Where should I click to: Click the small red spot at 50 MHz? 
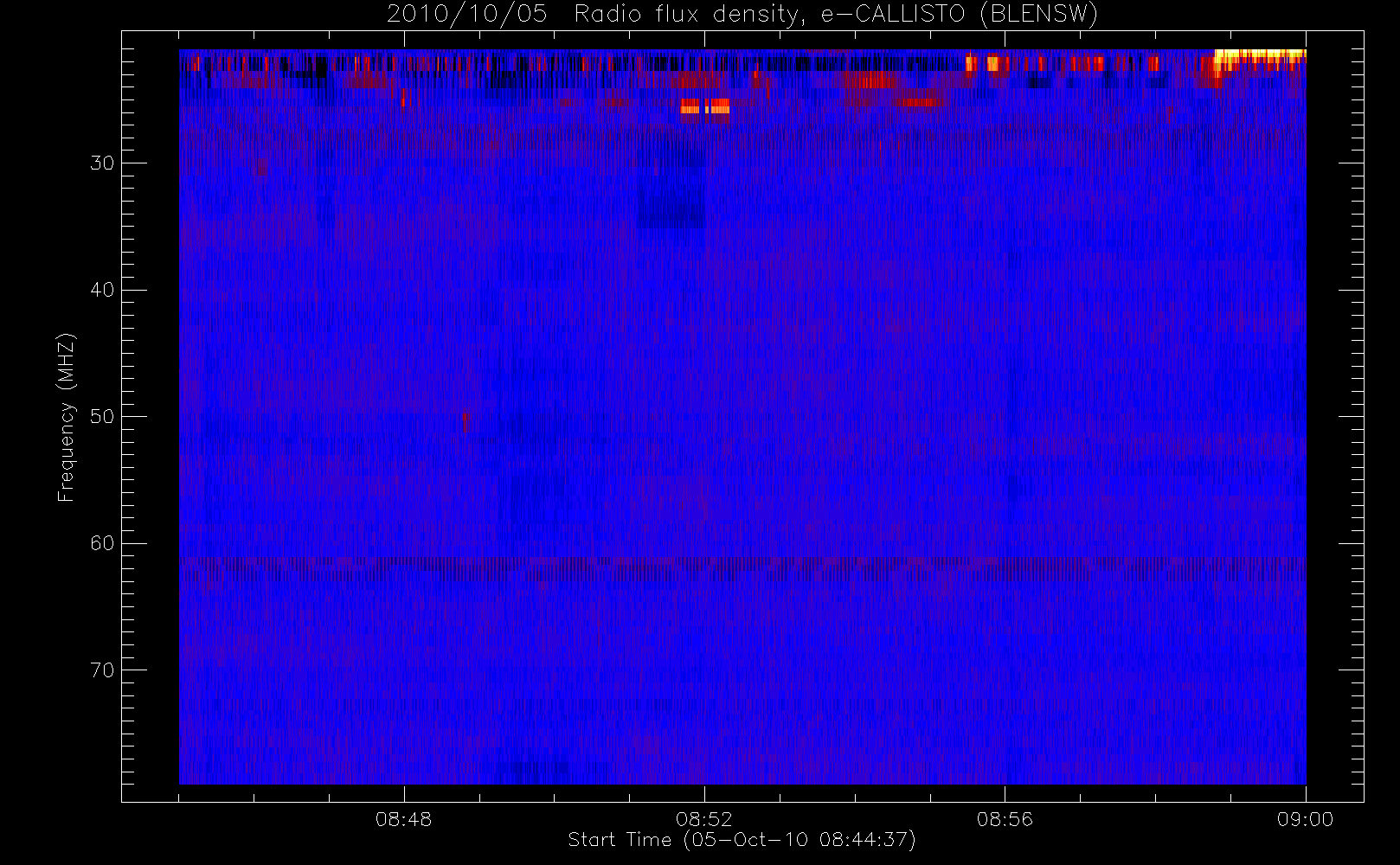(467, 421)
